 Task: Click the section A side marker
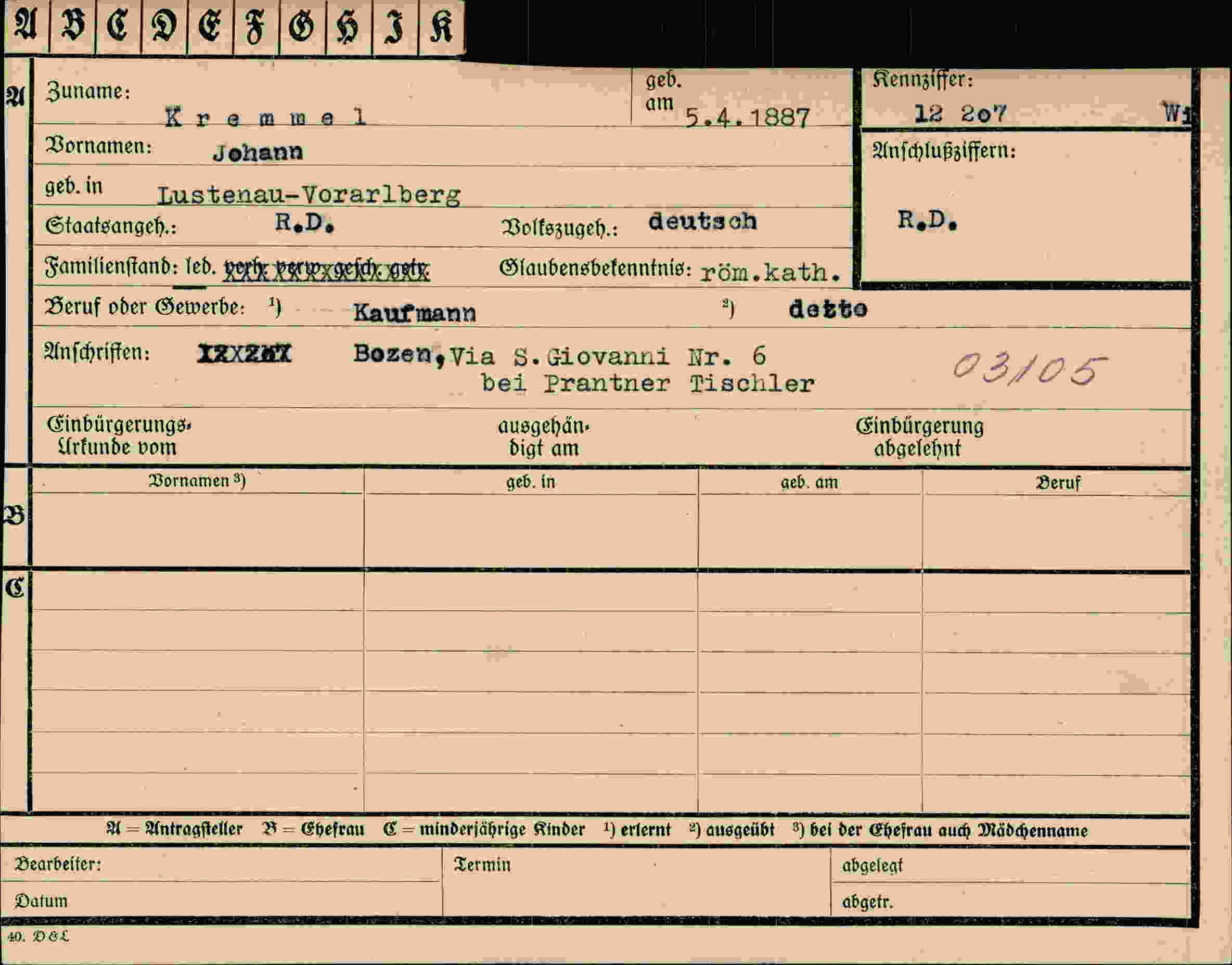coord(15,97)
